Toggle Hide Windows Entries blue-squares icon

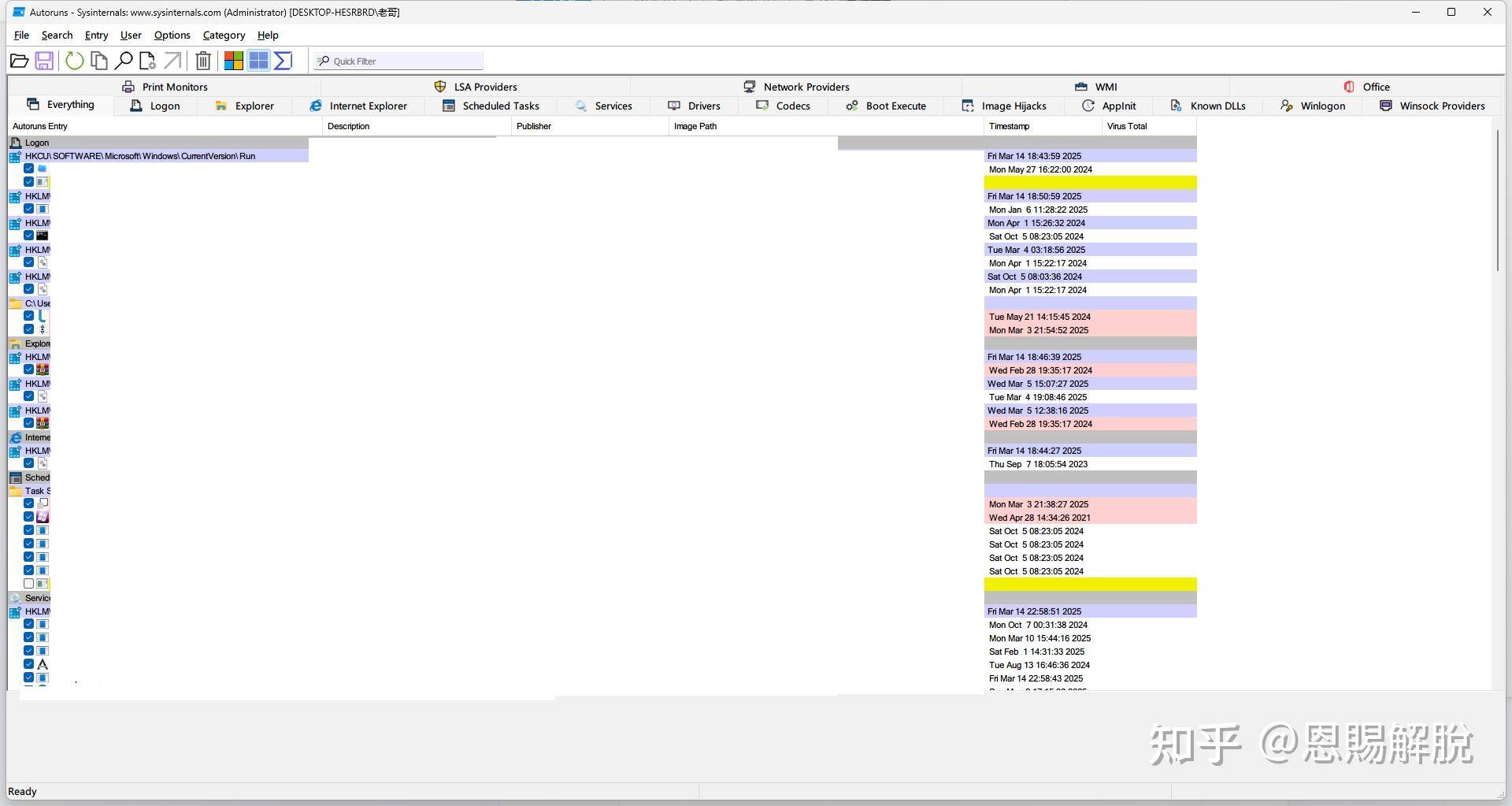(x=258, y=61)
